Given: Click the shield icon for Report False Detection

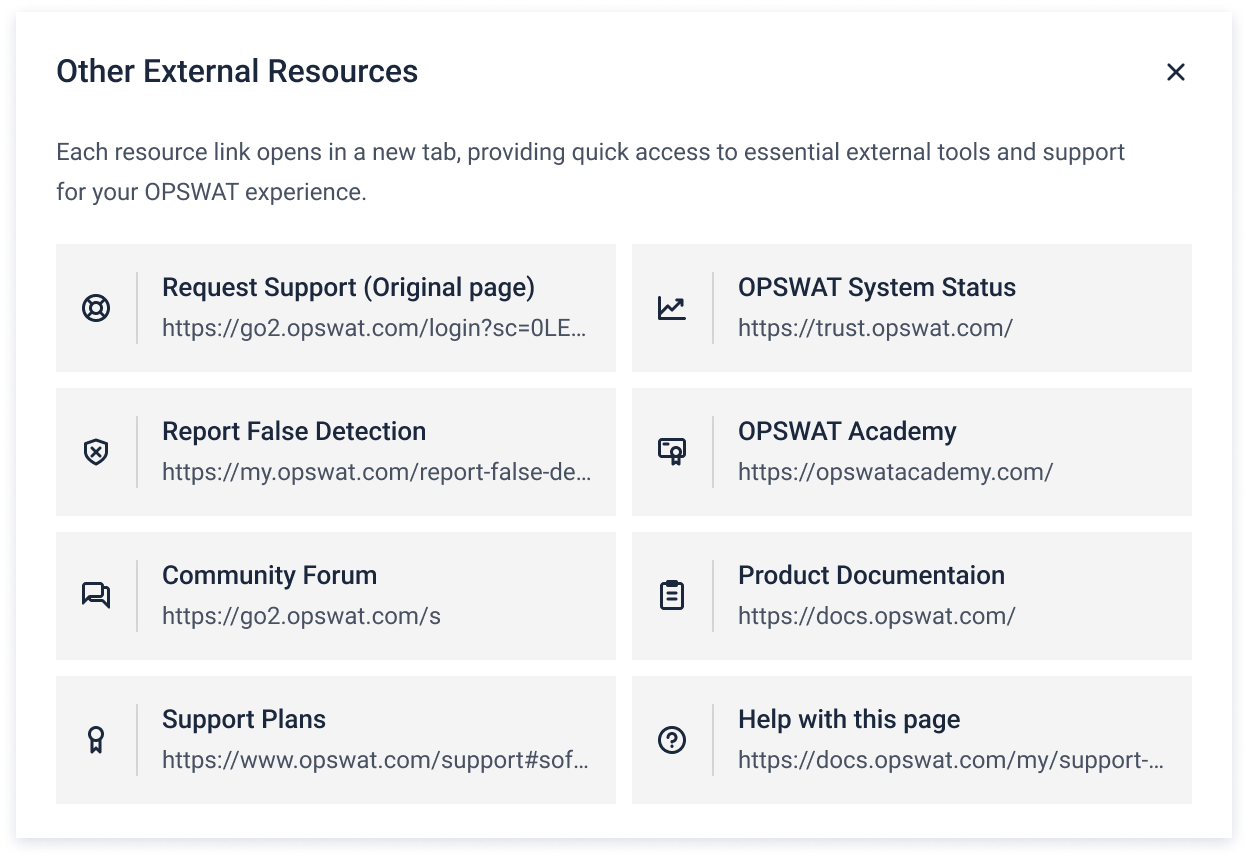Looking at the screenshot, I should pos(96,452).
